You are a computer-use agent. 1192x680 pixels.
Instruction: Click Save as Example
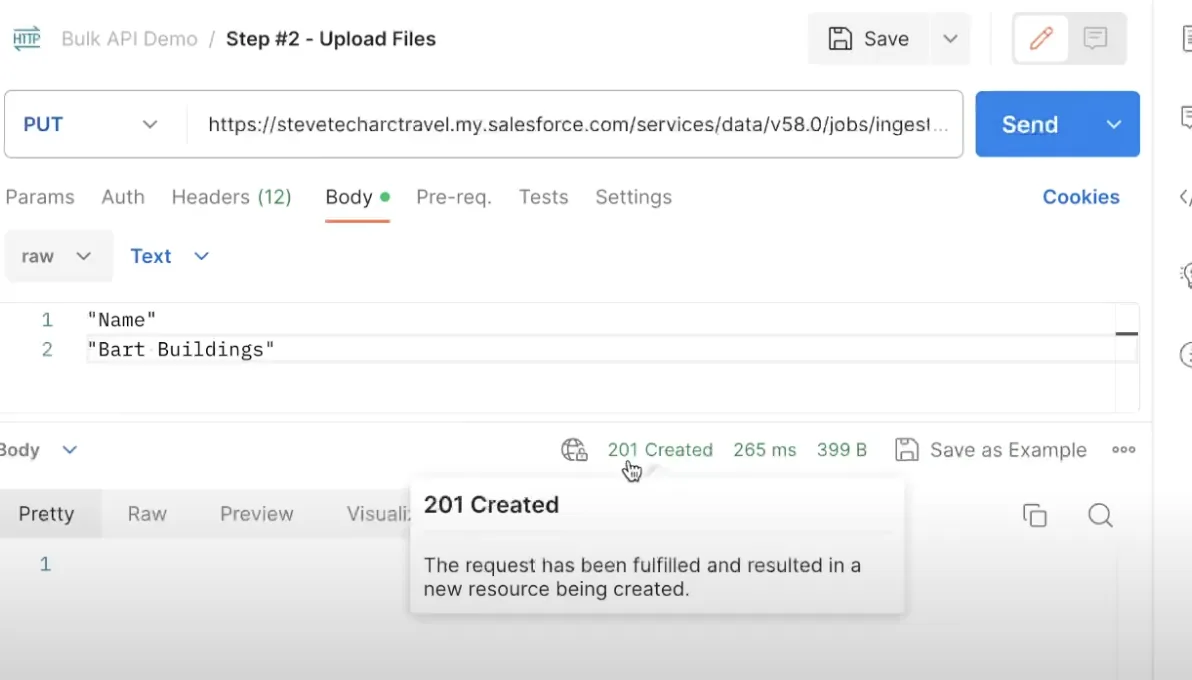tap(991, 450)
